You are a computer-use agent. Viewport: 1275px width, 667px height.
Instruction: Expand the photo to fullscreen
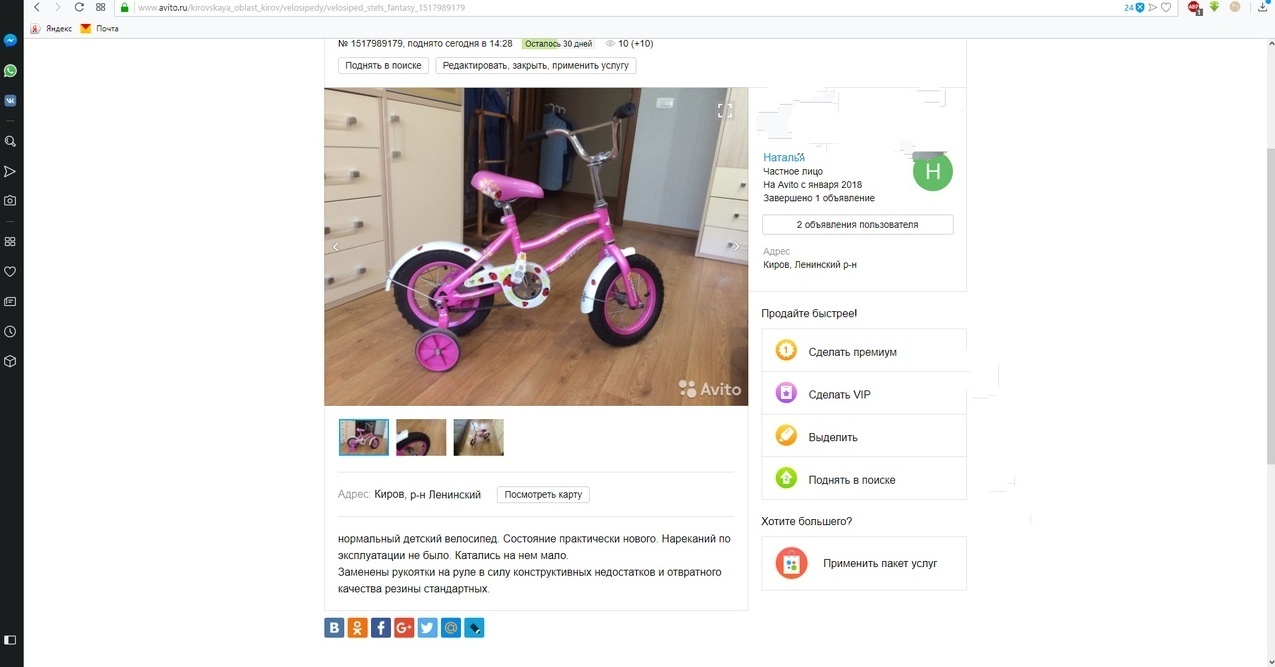[x=725, y=110]
